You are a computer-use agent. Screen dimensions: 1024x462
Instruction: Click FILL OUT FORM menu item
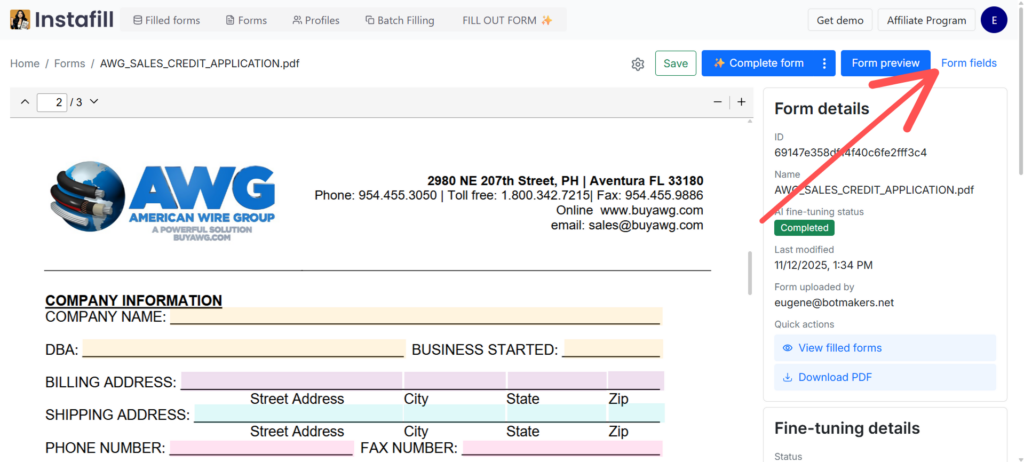(507, 20)
